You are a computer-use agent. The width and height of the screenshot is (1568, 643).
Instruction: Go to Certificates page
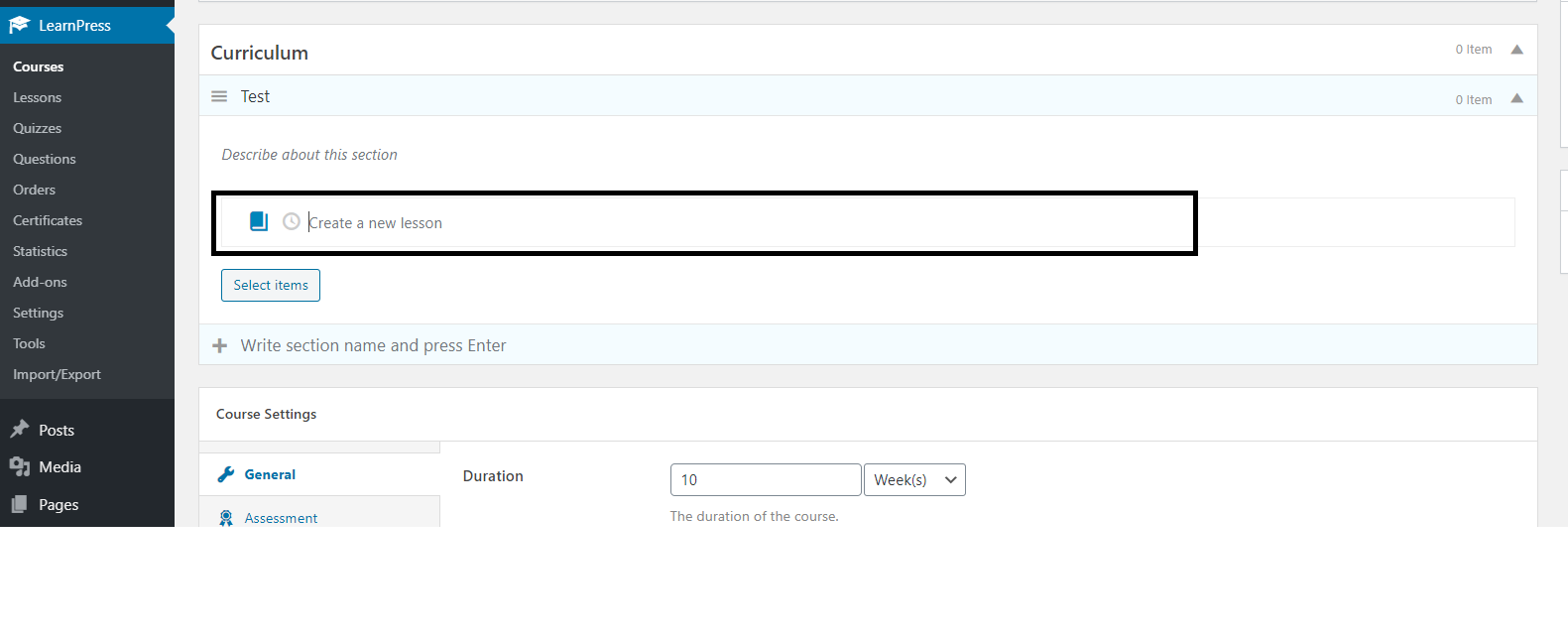pyautogui.click(x=48, y=220)
